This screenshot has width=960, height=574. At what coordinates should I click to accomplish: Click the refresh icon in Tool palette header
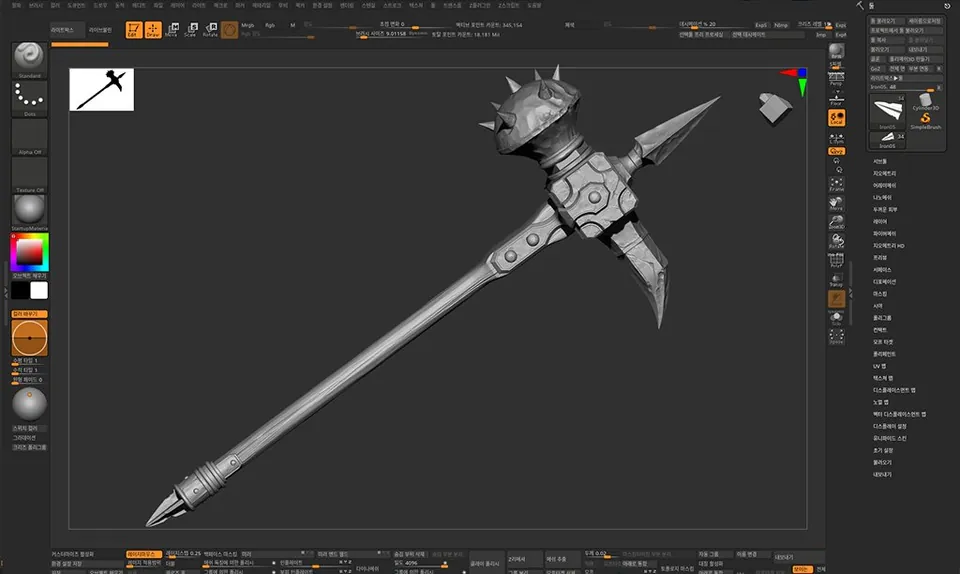[x=947, y=6]
